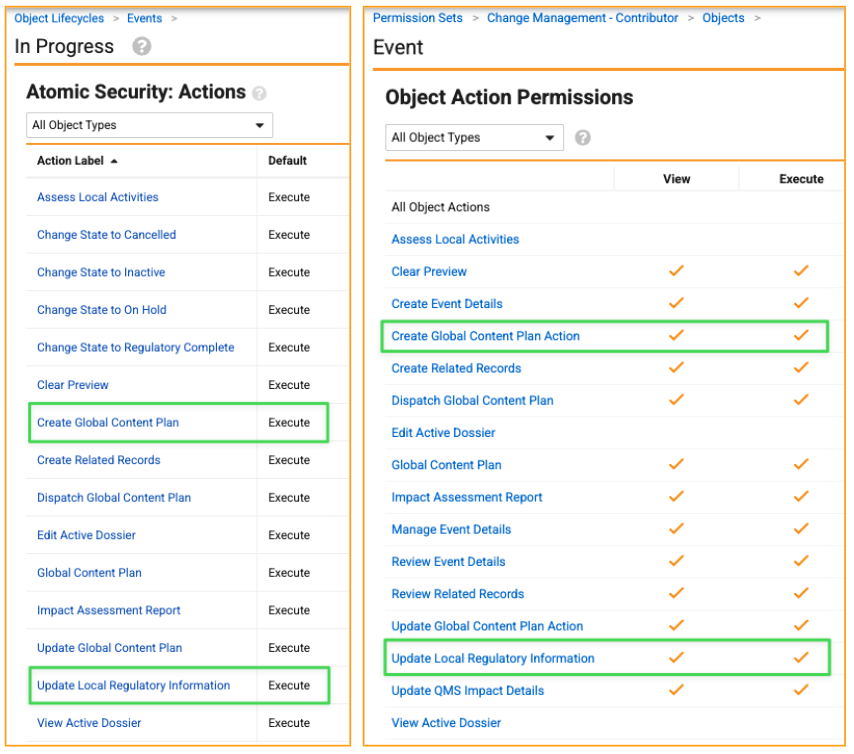Toggle View checkmark for Global Content Plan
Screen dimensions: 854x754
tap(676, 464)
